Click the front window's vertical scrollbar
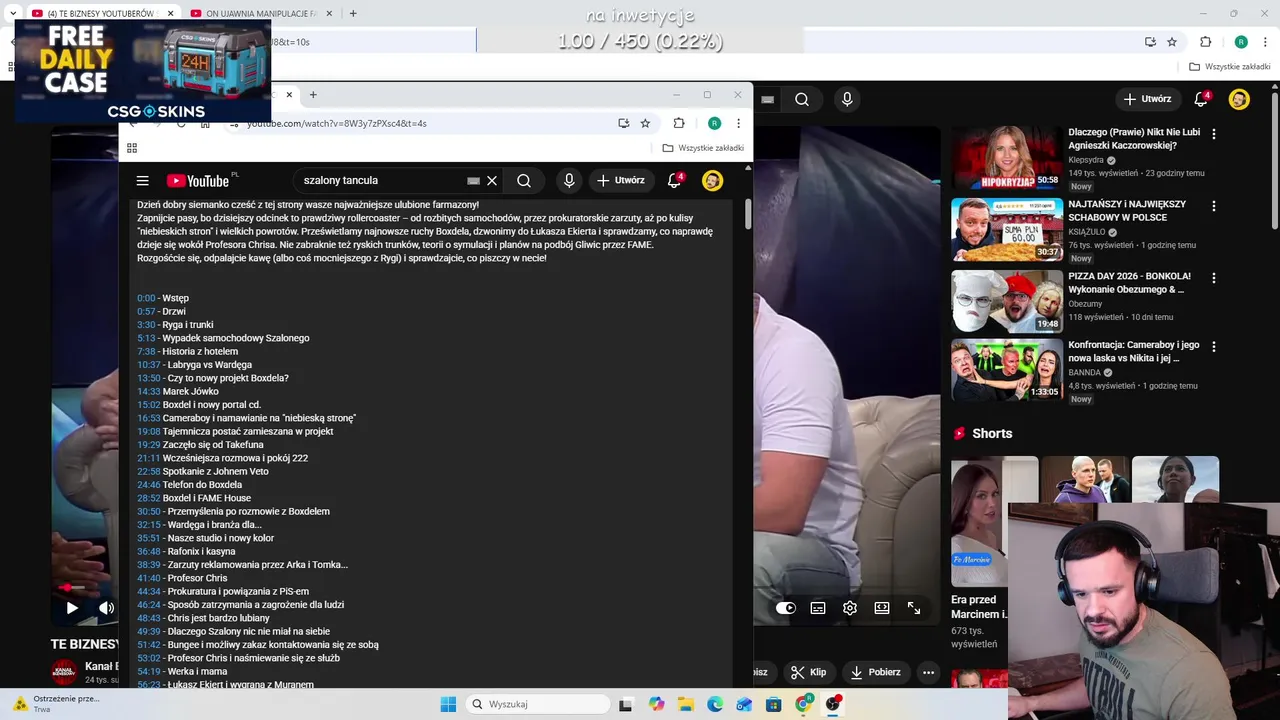Viewport: 1280px width, 720px height. click(747, 213)
